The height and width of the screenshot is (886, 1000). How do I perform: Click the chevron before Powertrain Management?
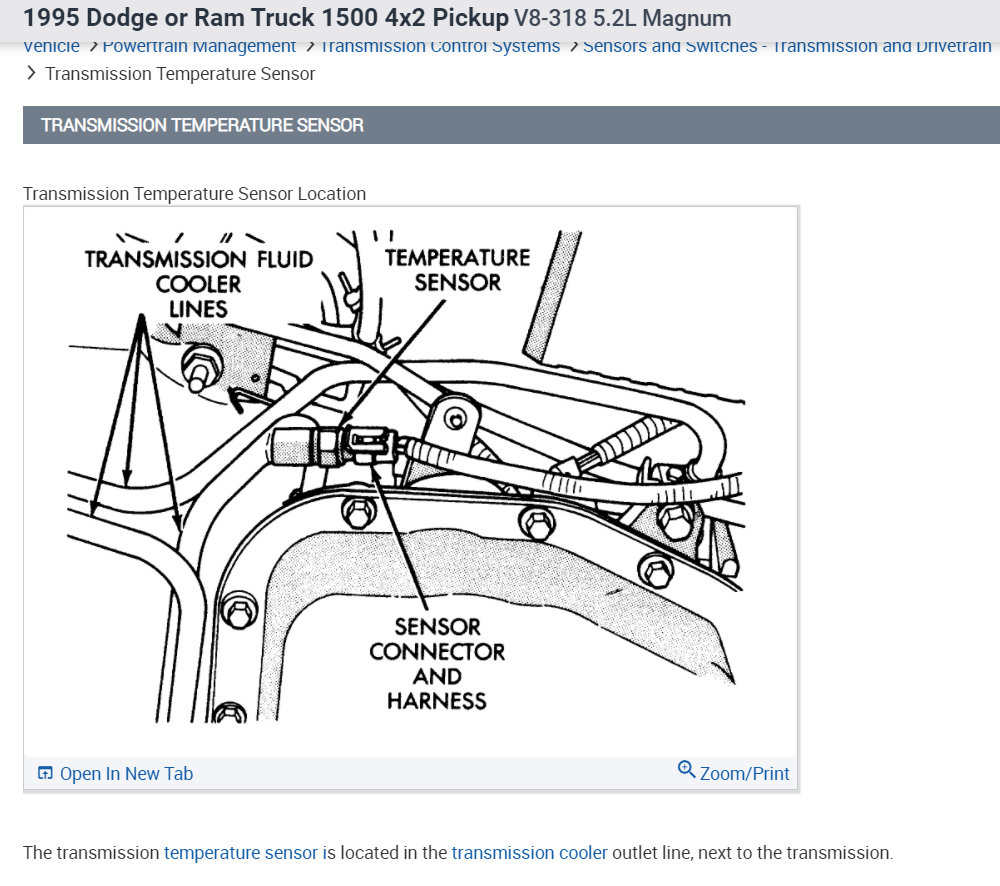point(93,47)
